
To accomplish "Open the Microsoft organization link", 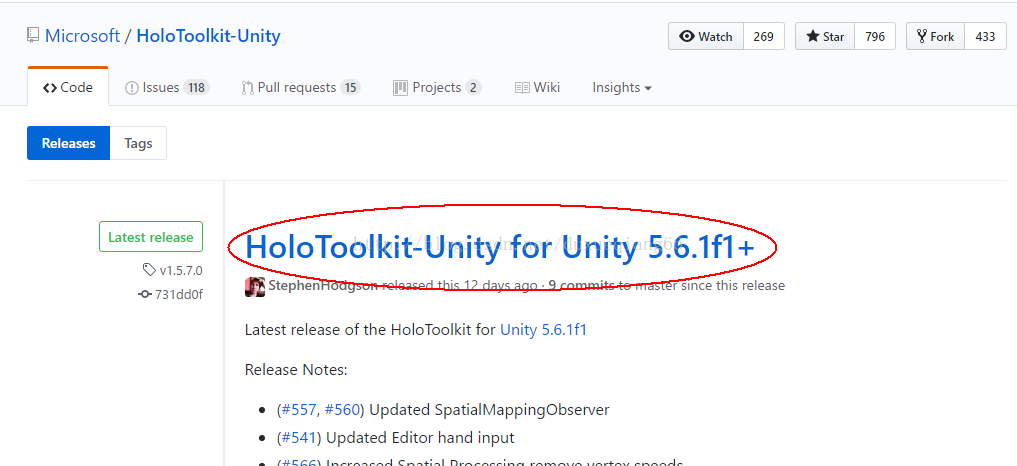I will (x=82, y=36).
